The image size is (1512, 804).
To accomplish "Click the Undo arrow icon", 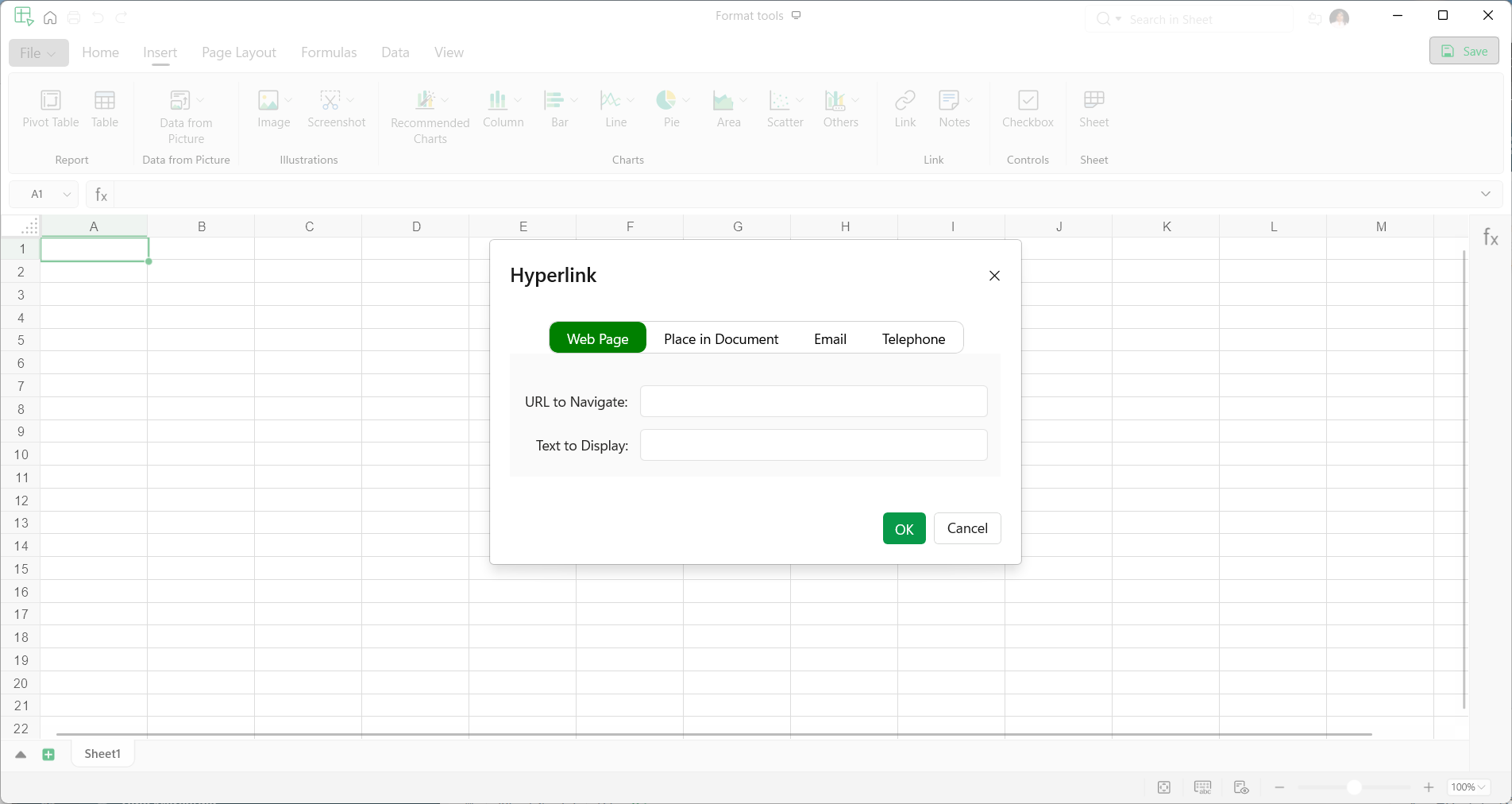I will coord(98,17).
